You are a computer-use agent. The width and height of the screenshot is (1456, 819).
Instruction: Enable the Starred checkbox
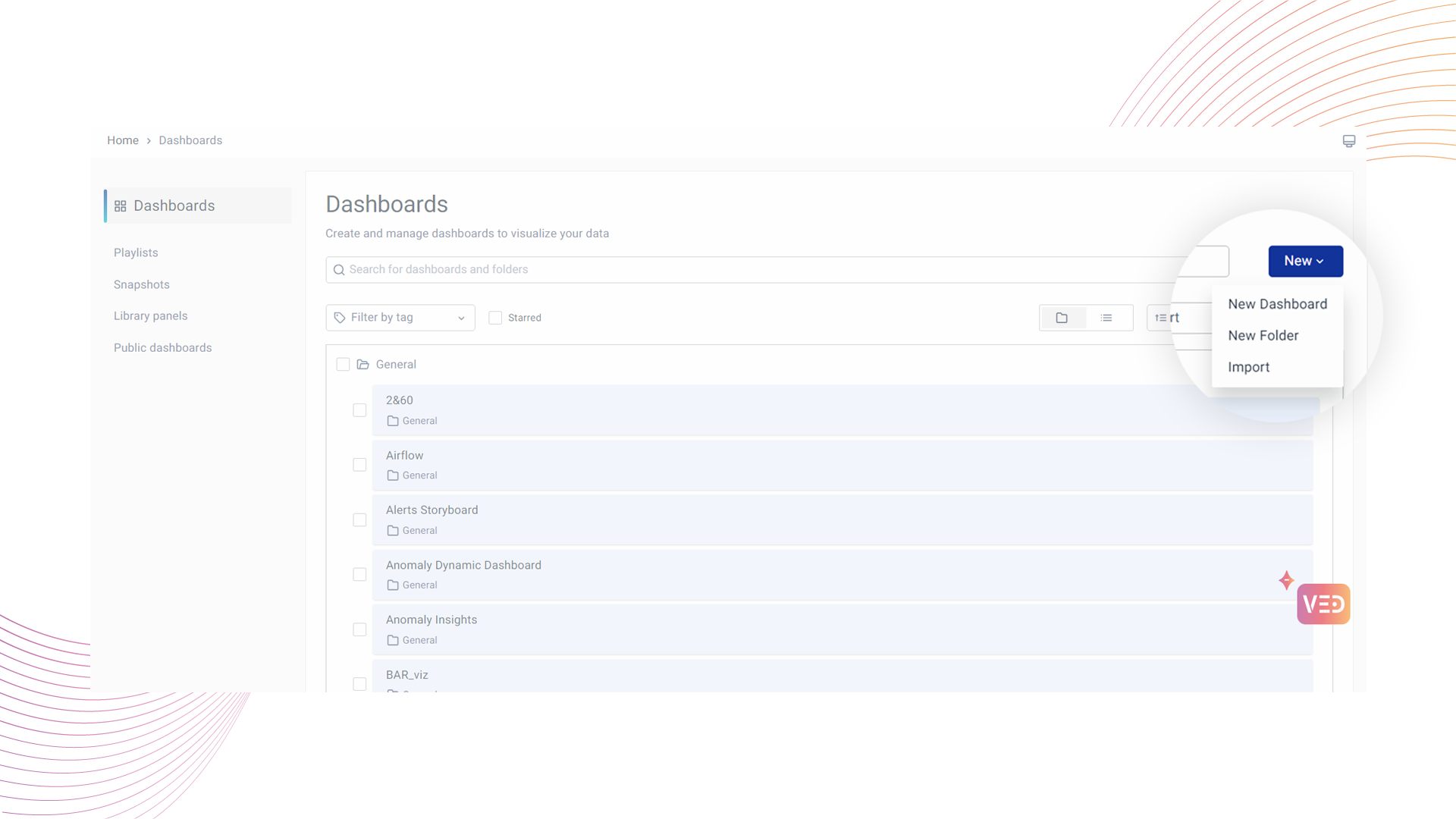[495, 318]
